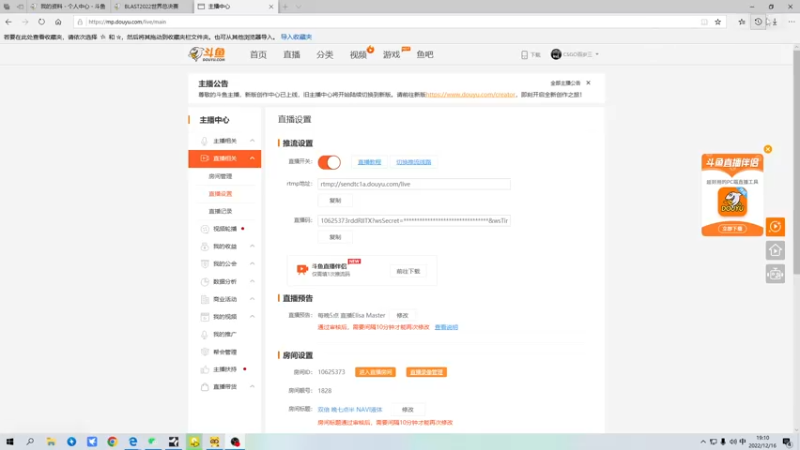Click the rtmp address input field
This screenshot has width=800, height=450.
(414, 184)
